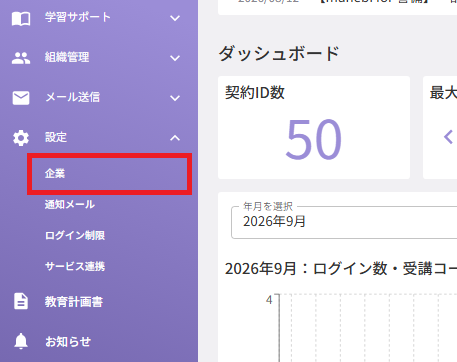Click the bell icon for お知らせ
Screen dimensions: 457x362
pos(21,341)
